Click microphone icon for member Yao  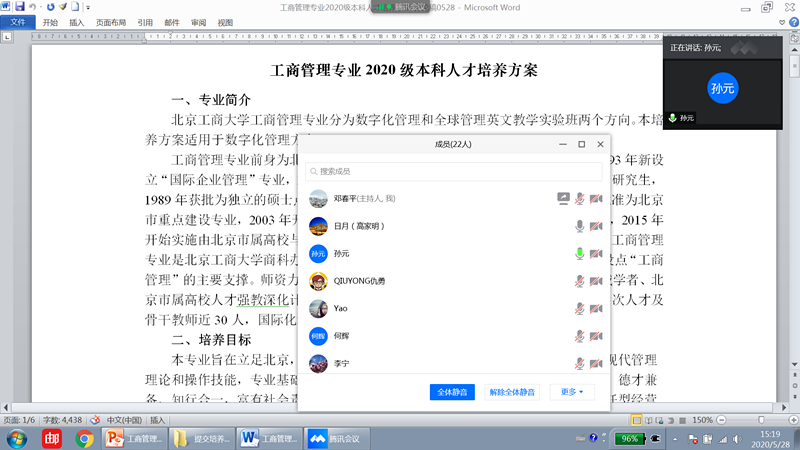point(580,309)
